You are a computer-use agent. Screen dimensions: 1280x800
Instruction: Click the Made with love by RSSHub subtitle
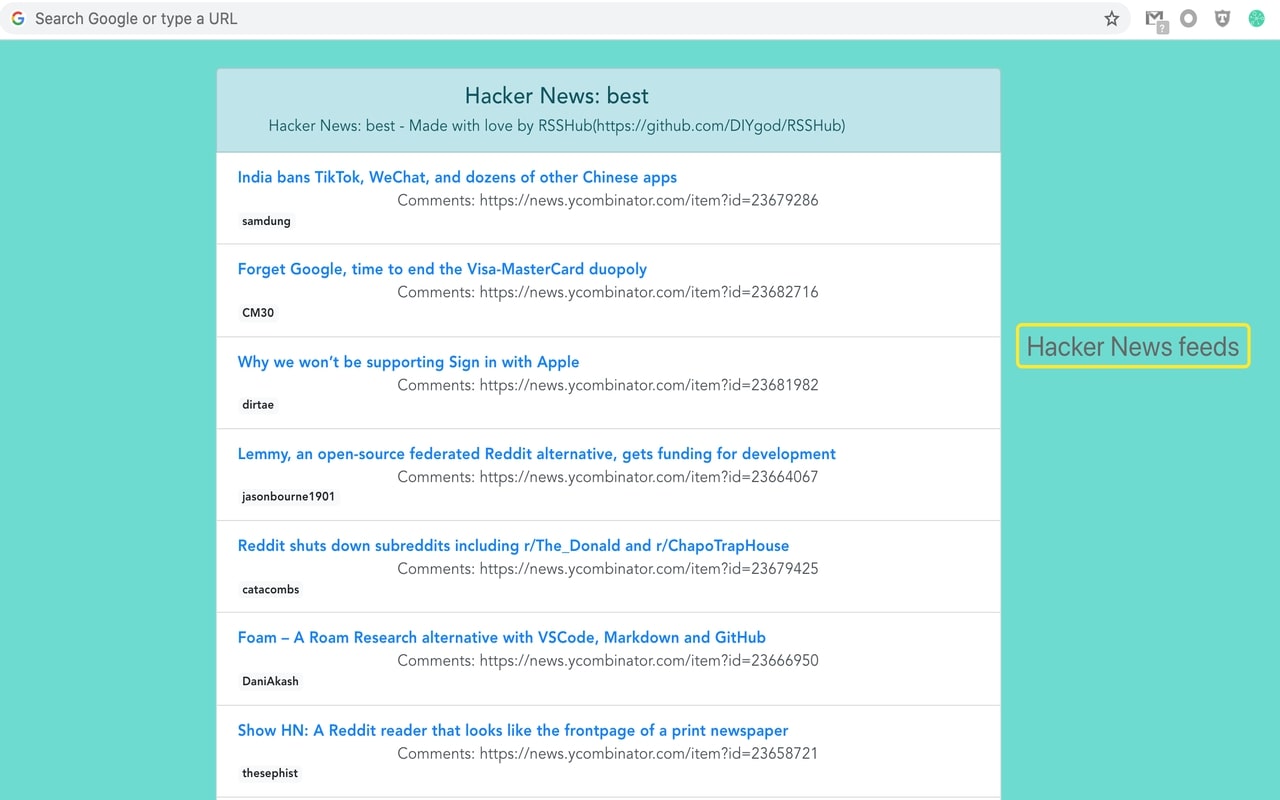pos(557,126)
